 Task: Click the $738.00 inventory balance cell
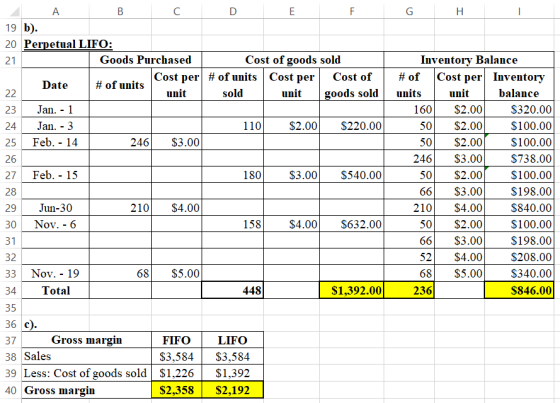coord(519,159)
